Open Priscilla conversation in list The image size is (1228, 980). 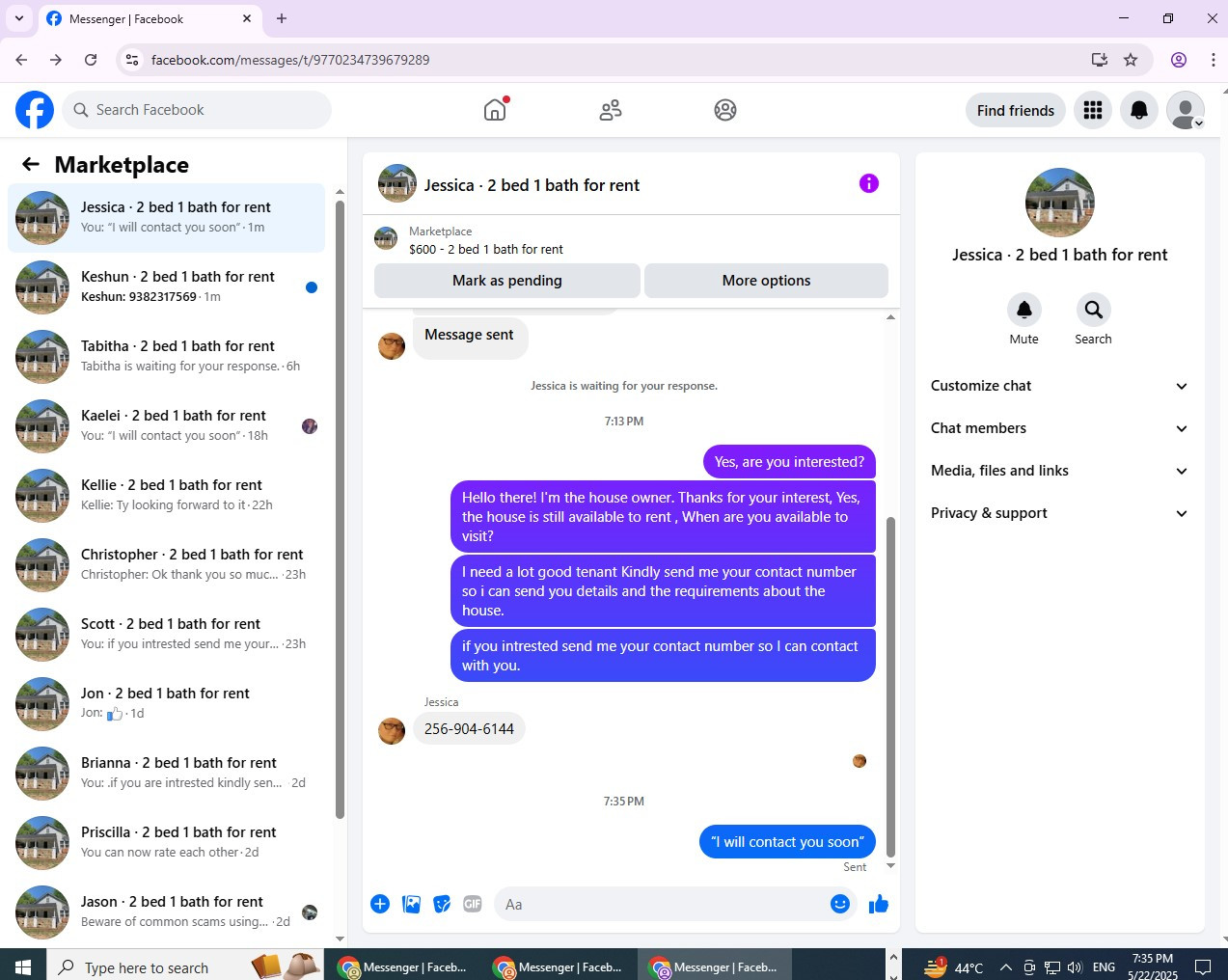(x=166, y=843)
